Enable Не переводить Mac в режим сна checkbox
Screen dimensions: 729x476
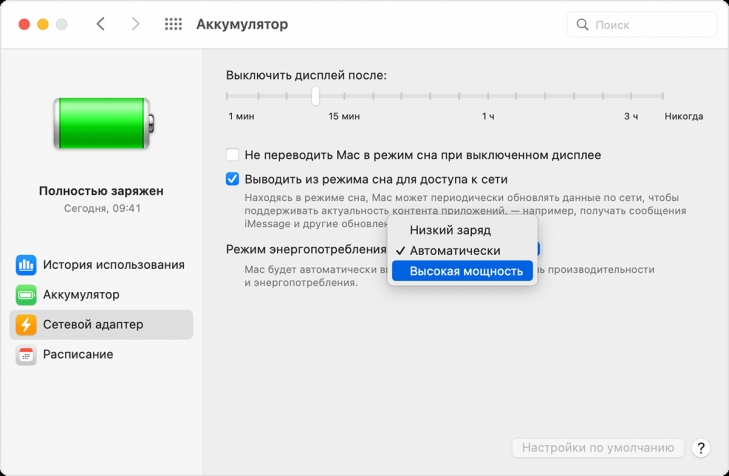point(233,156)
